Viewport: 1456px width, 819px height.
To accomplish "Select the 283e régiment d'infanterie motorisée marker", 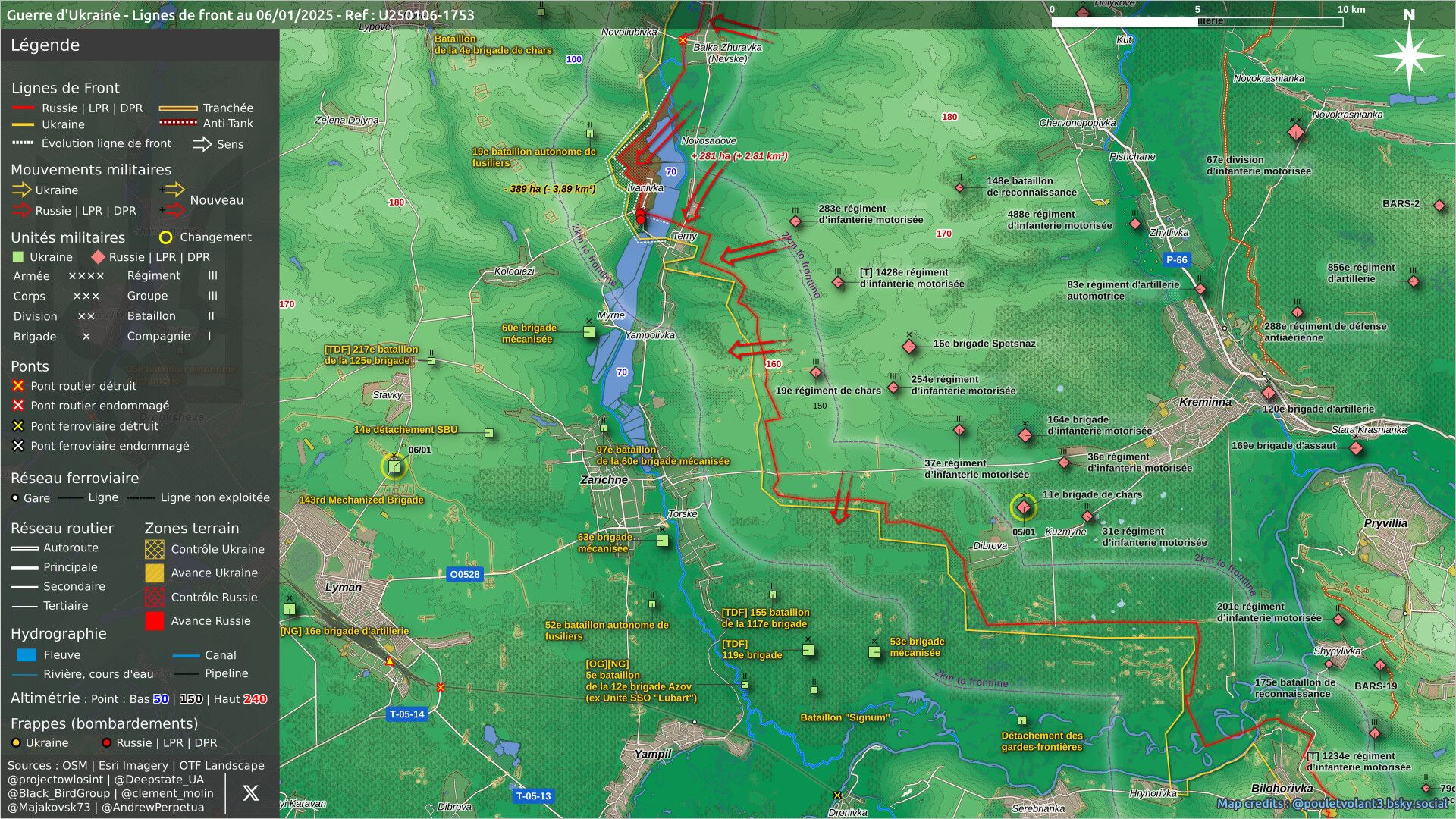I will click(x=795, y=221).
